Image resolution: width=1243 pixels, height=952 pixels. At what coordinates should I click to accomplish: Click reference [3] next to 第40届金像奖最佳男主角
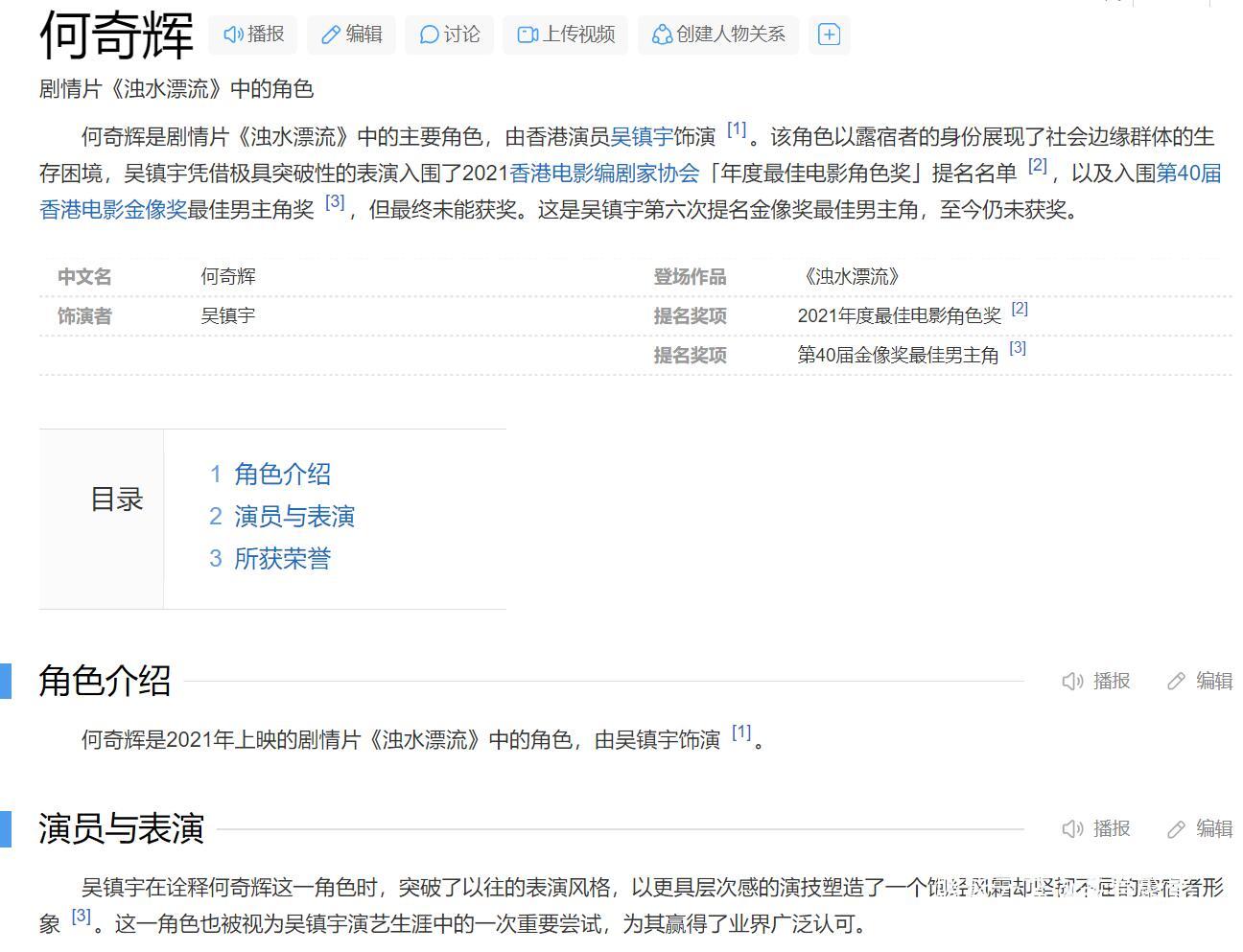click(x=1017, y=347)
